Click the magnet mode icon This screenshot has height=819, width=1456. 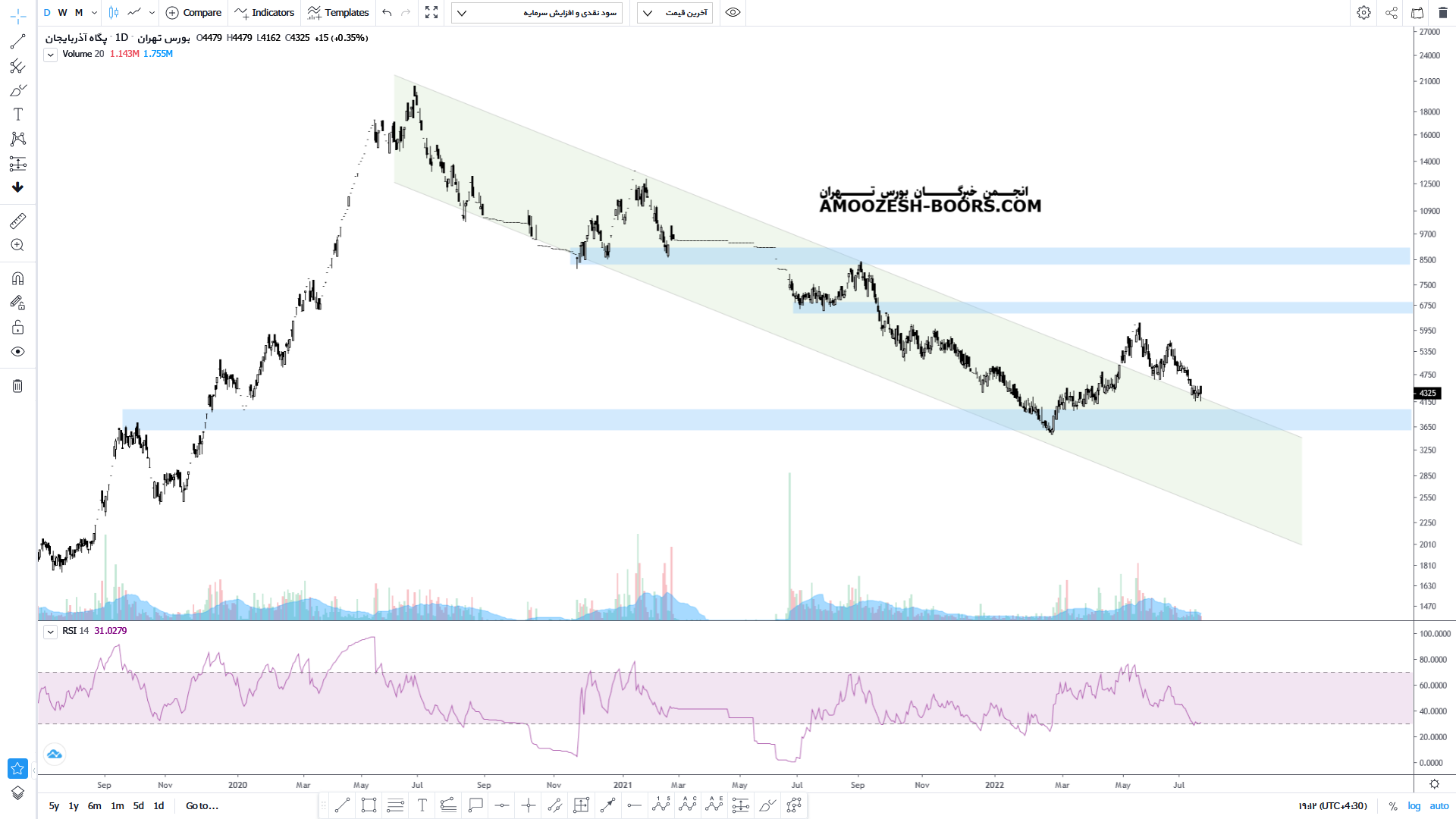[17, 278]
